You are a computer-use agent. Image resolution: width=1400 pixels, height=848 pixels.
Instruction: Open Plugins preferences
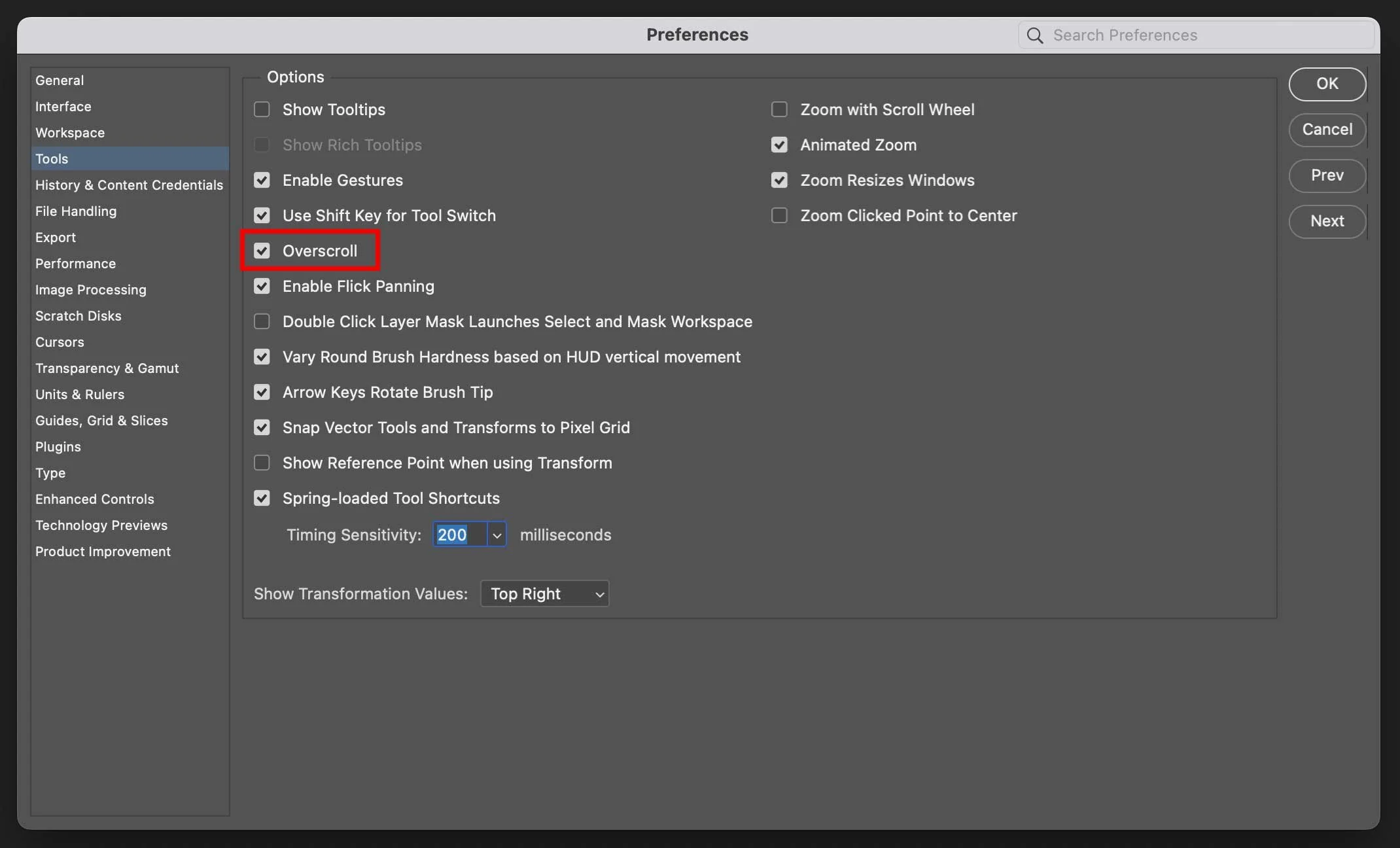[x=130, y=447]
